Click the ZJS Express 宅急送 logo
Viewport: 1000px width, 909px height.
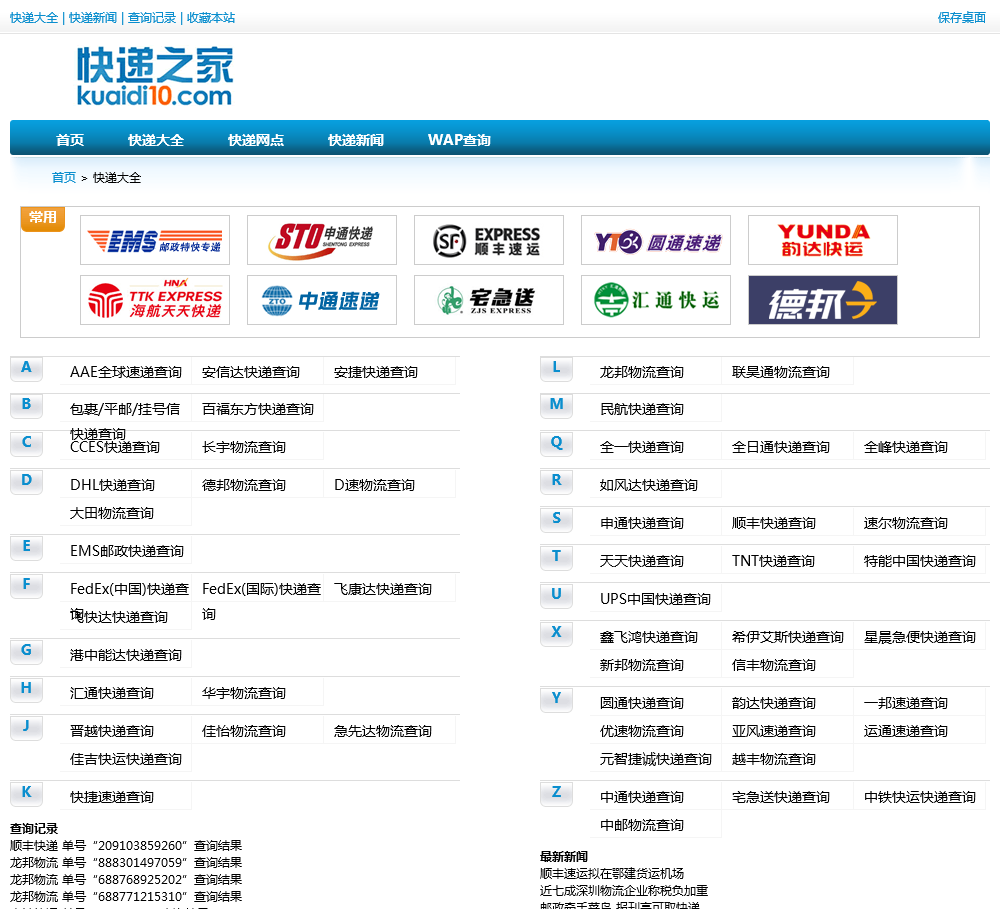coord(489,300)
